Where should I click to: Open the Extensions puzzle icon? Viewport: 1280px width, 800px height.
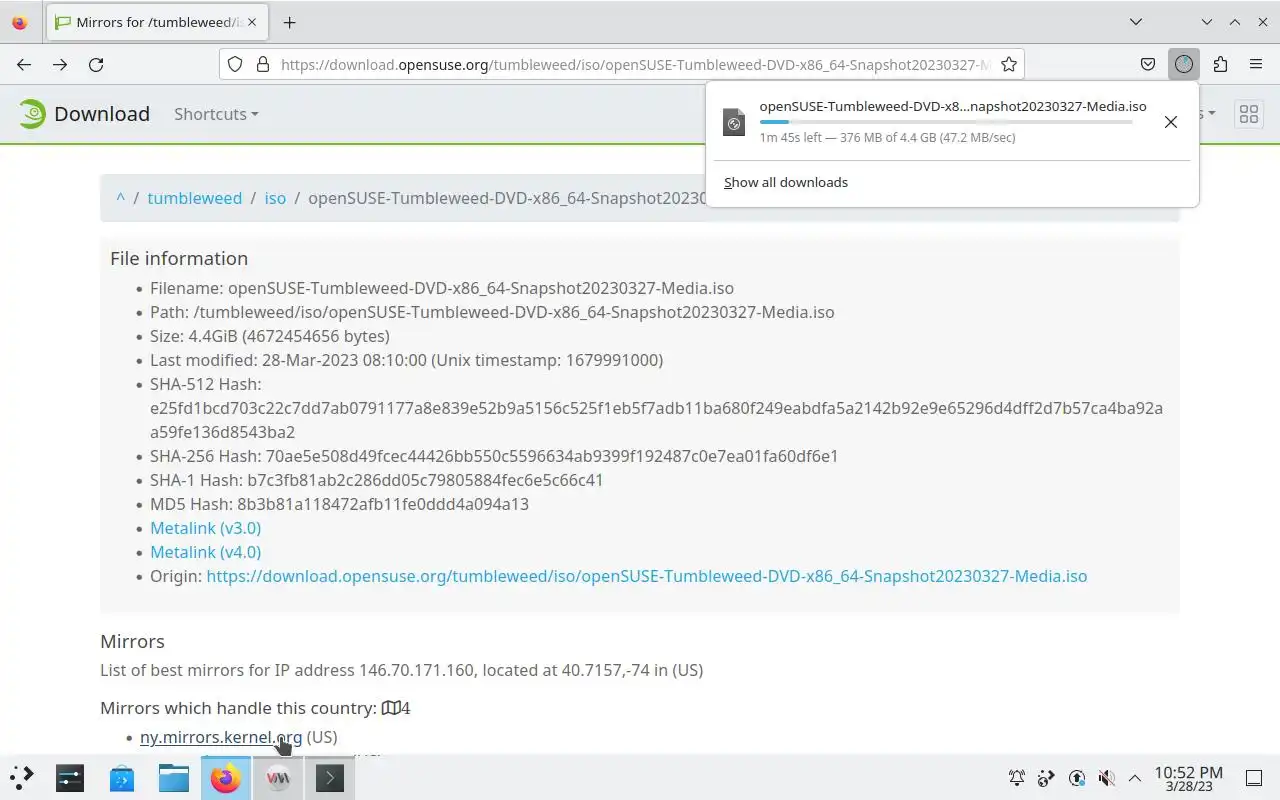tap(1220, 64)
